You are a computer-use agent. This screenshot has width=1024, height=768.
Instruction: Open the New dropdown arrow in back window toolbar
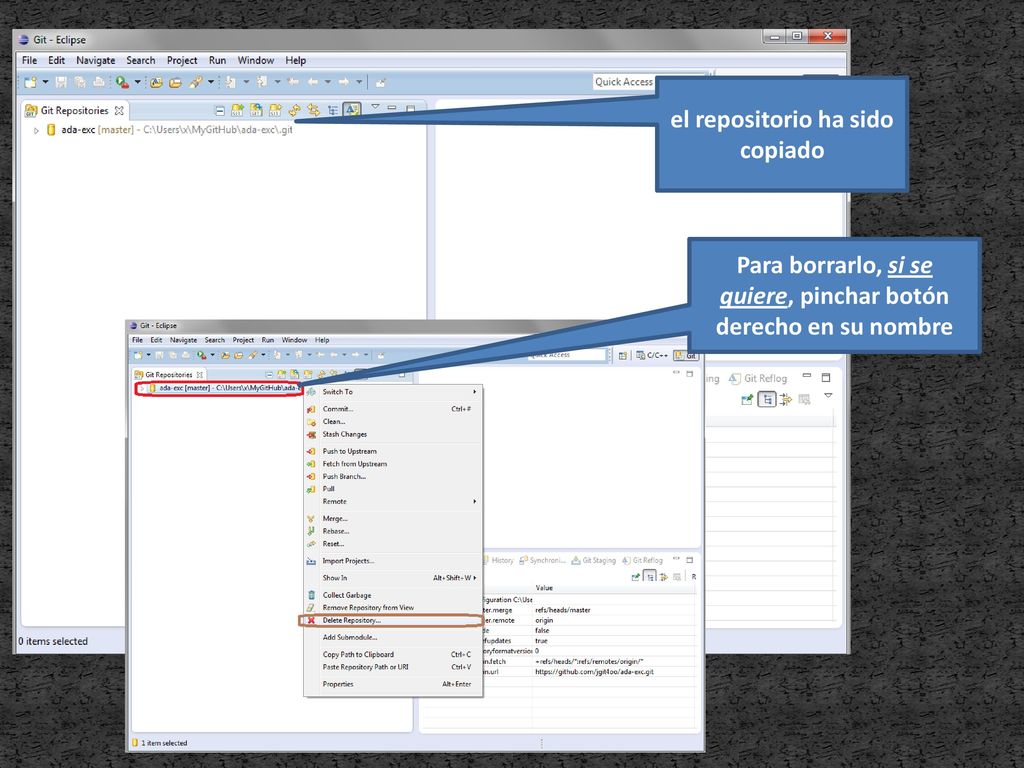(45, 82)
